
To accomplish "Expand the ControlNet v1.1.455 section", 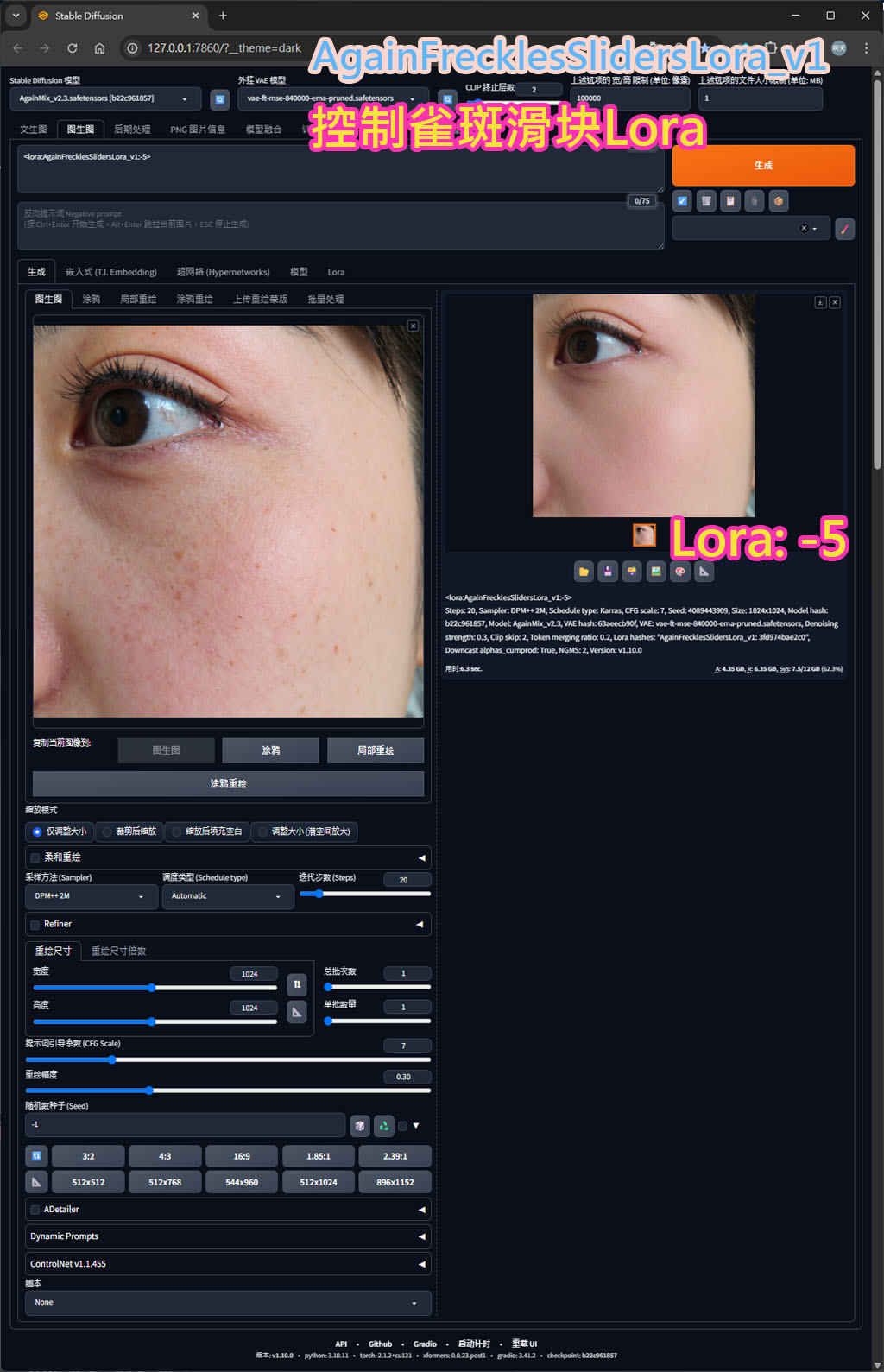I will (227, 1264).
